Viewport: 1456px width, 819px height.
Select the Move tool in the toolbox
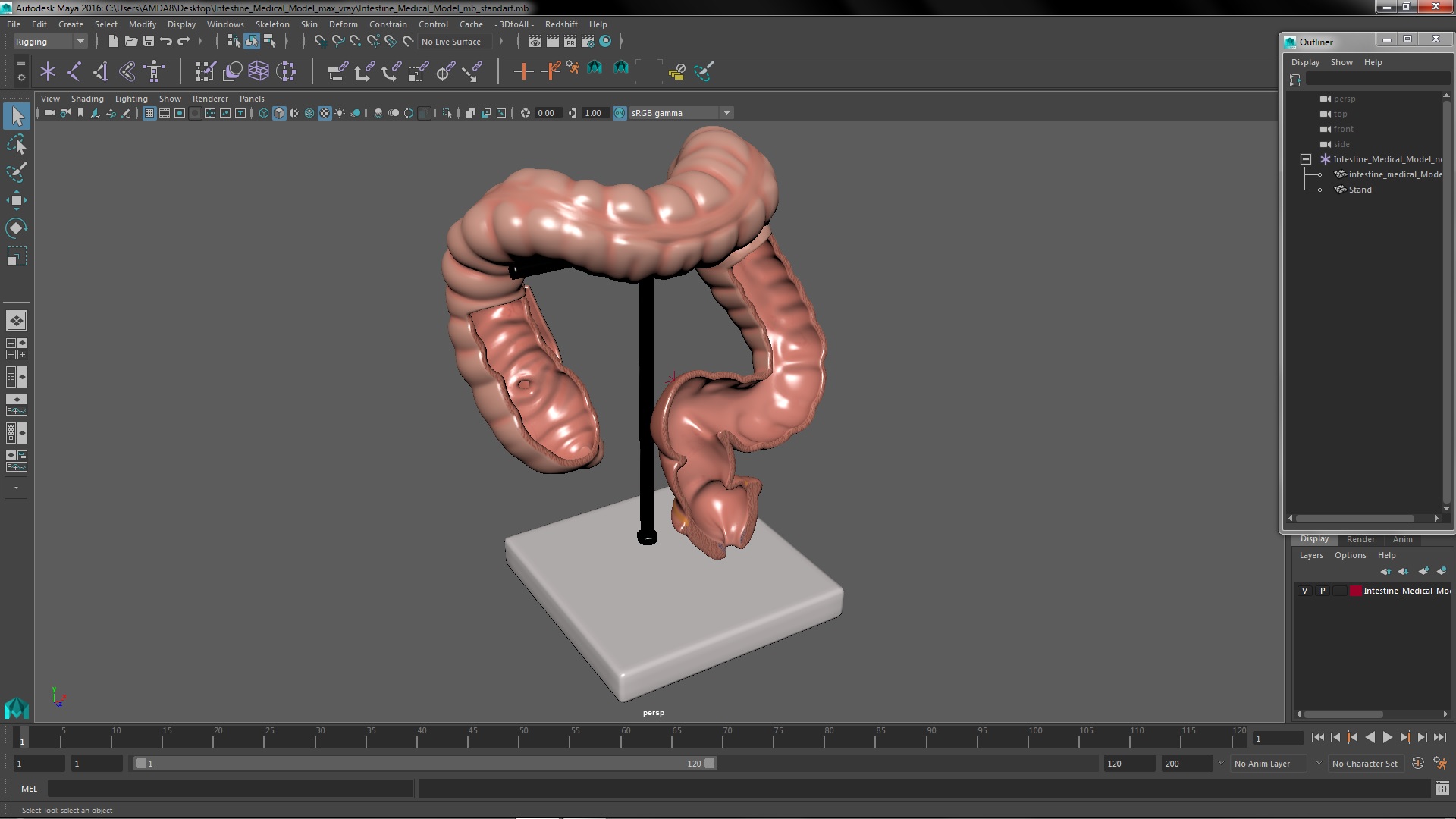click(16, 200)
